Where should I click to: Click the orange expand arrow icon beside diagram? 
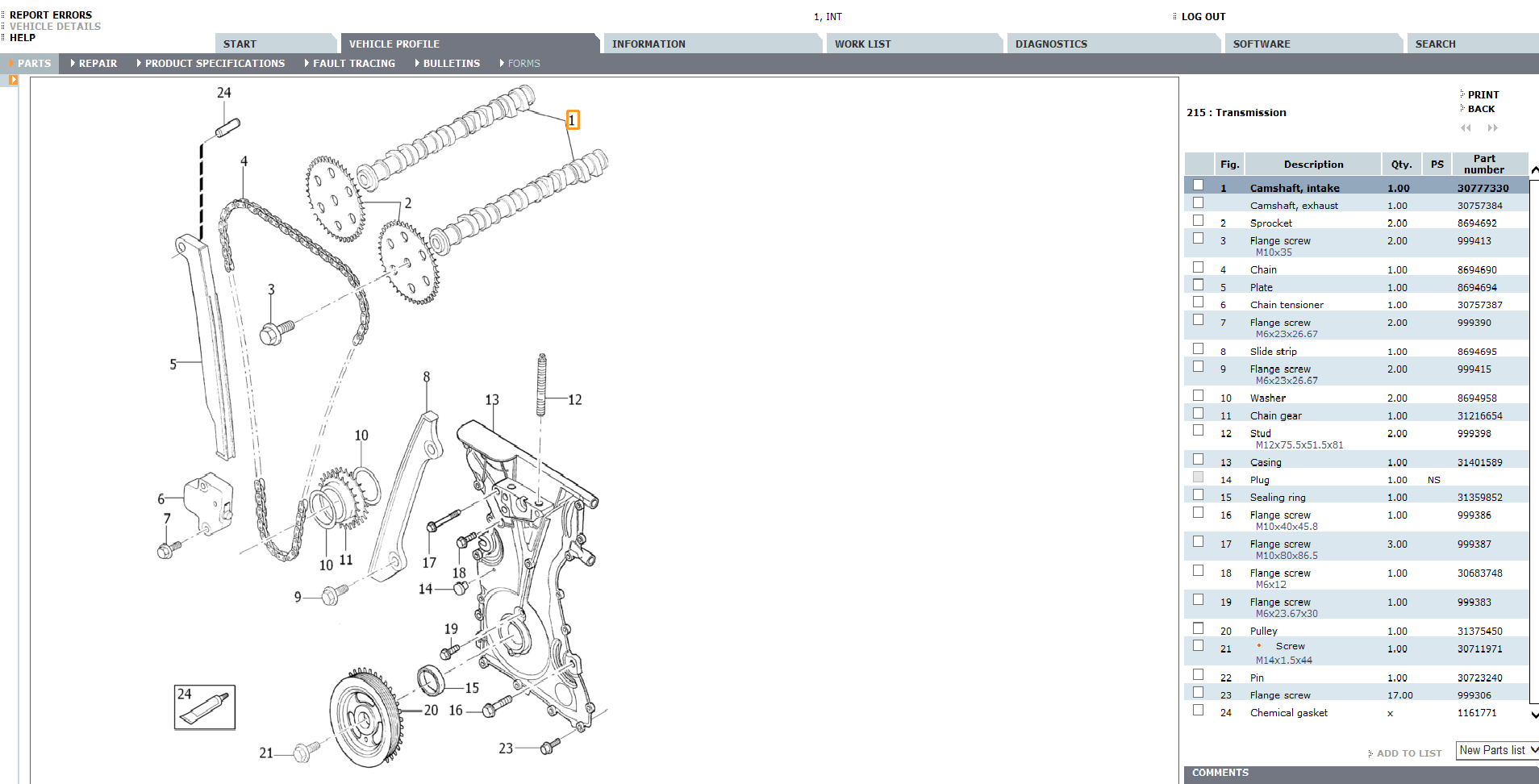click(x=13, y=80)
